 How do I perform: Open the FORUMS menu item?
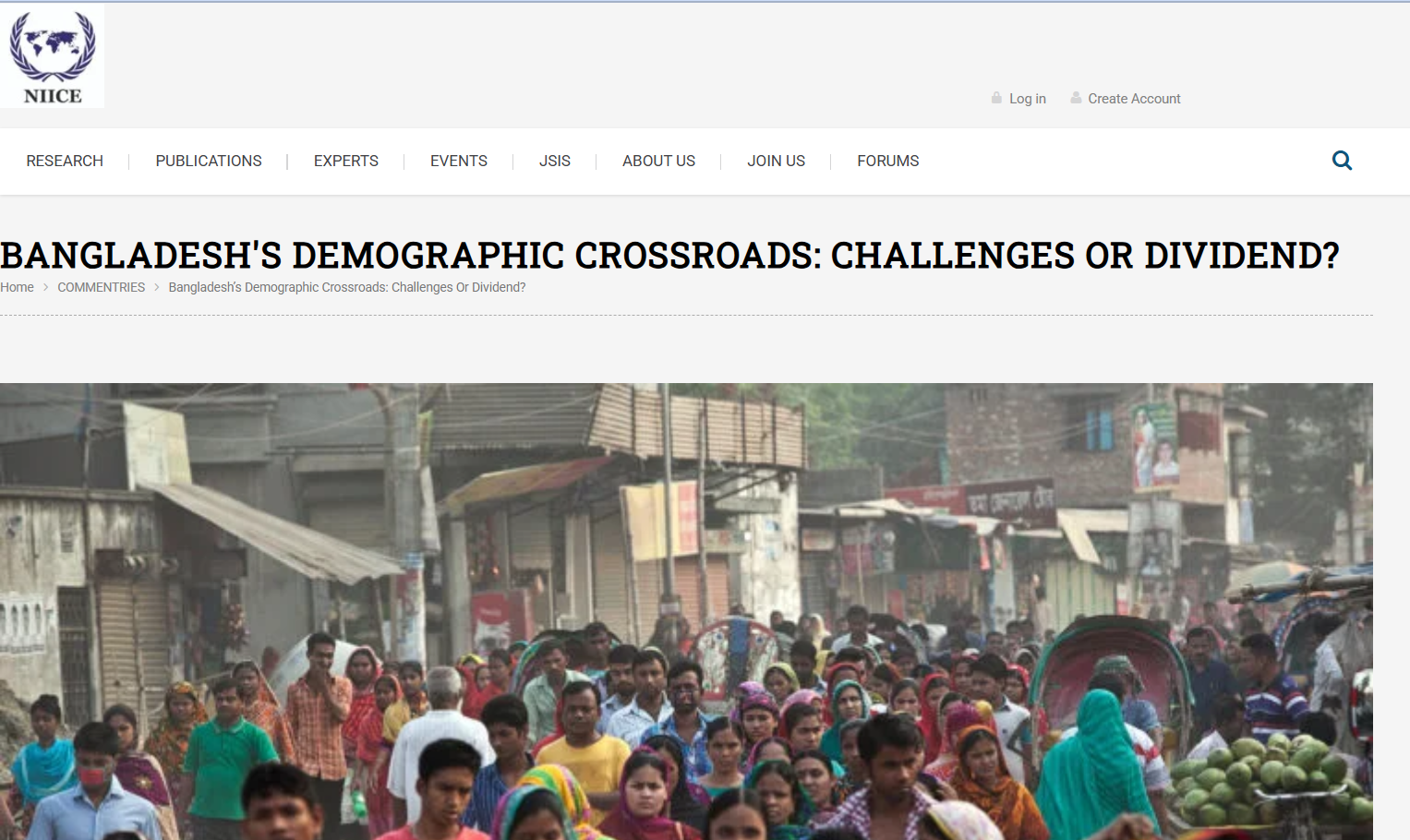coord(888,161)
